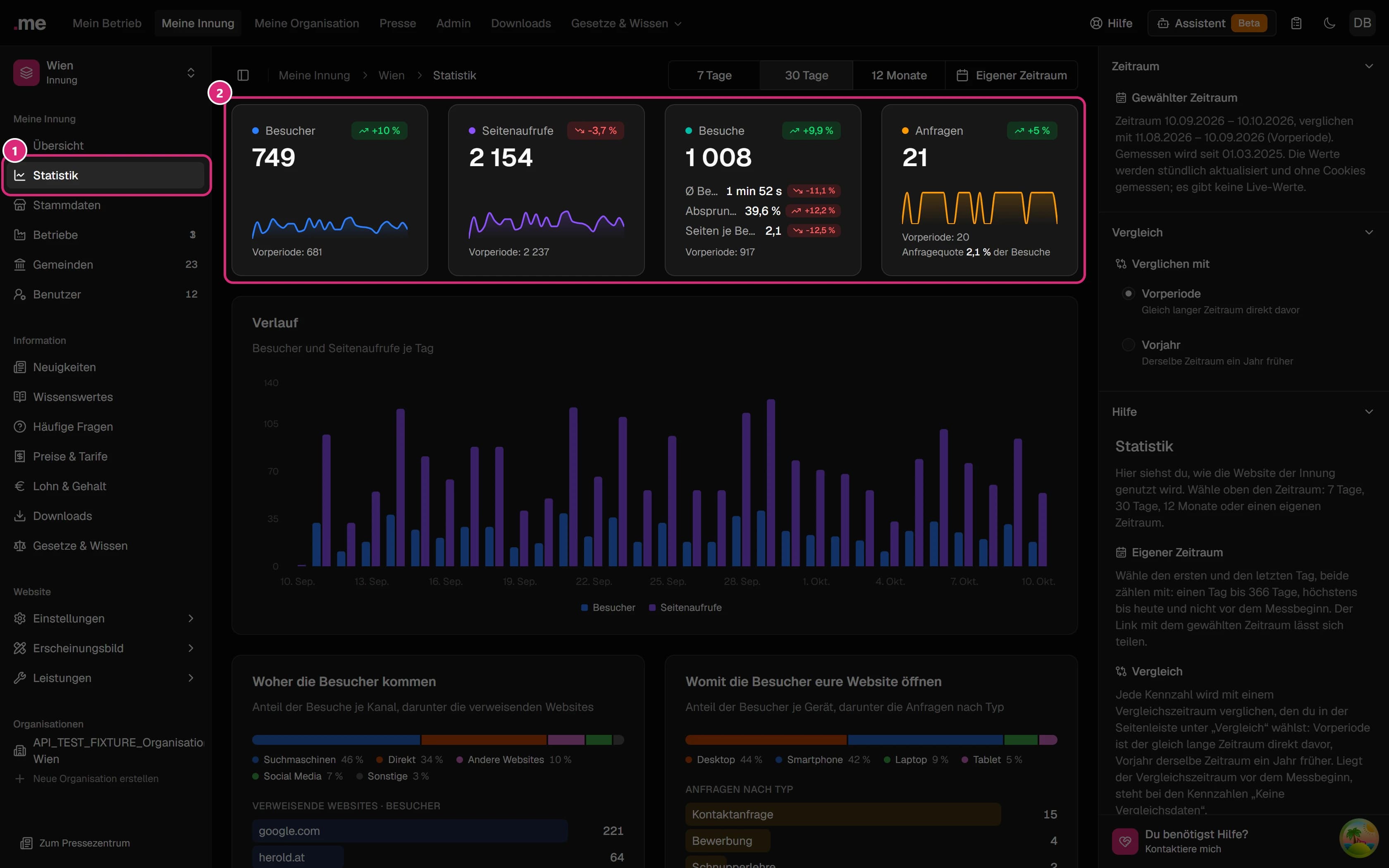The height and width of the screenshot is (868, 1389).
Task: Collapse the Zeitraum panel section
Action: (x=1369, y=66)
